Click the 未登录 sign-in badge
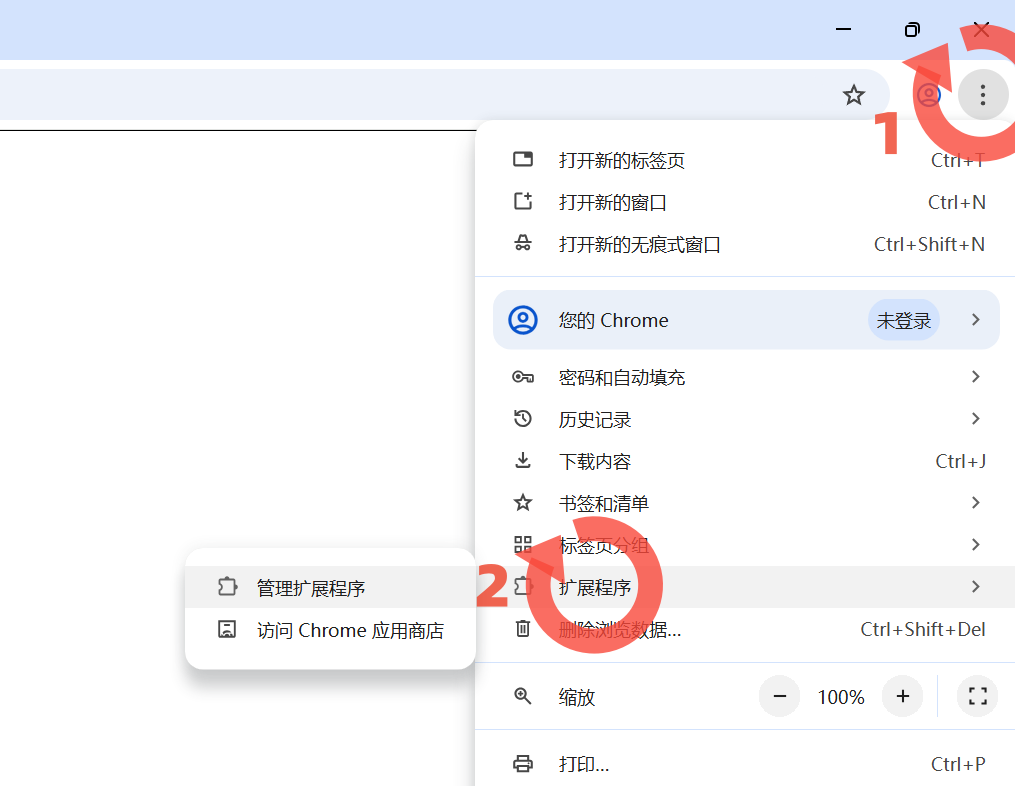Screen dimensions: 1015x786 coord(904,320)
